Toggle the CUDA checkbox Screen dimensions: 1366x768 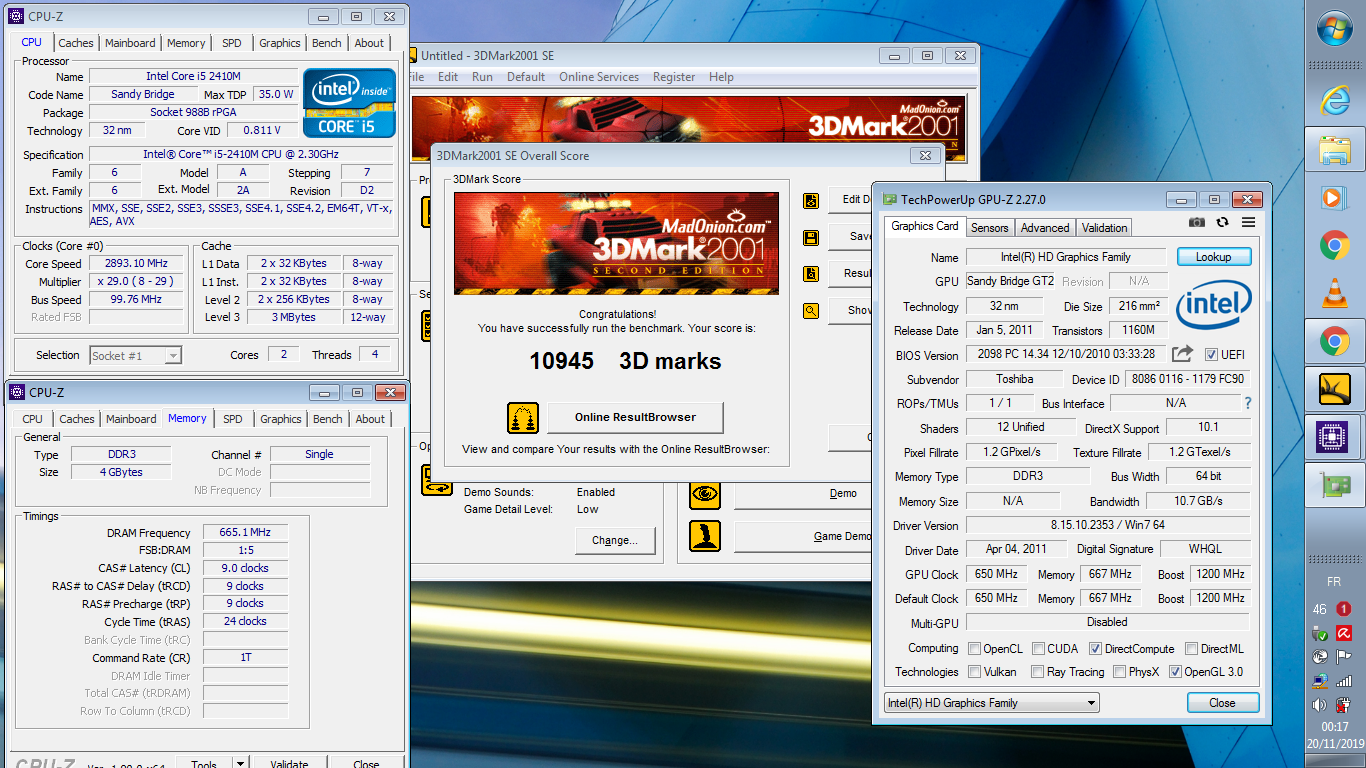pyautogui.click(x=1038, y=648)
